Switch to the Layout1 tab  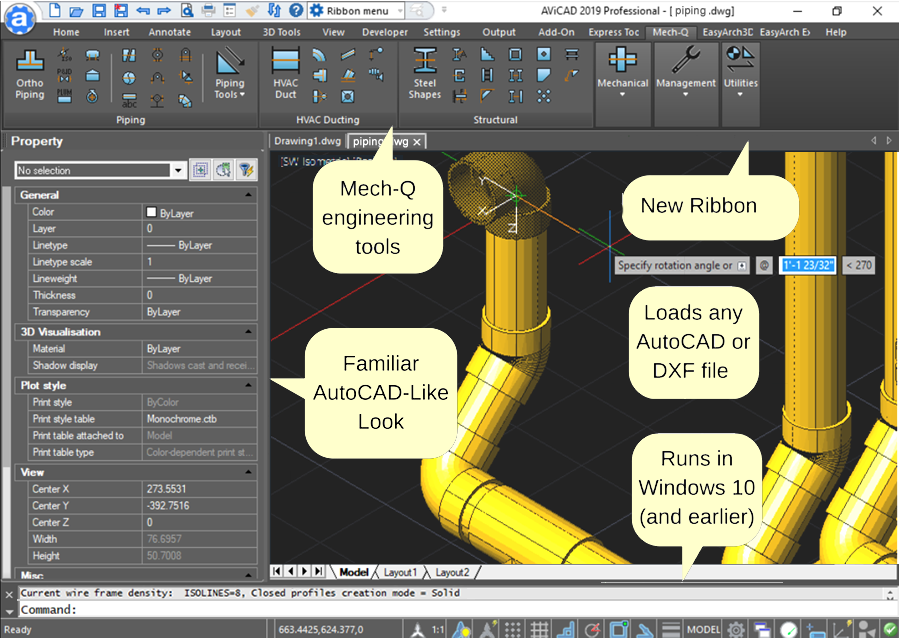[400, 573]
